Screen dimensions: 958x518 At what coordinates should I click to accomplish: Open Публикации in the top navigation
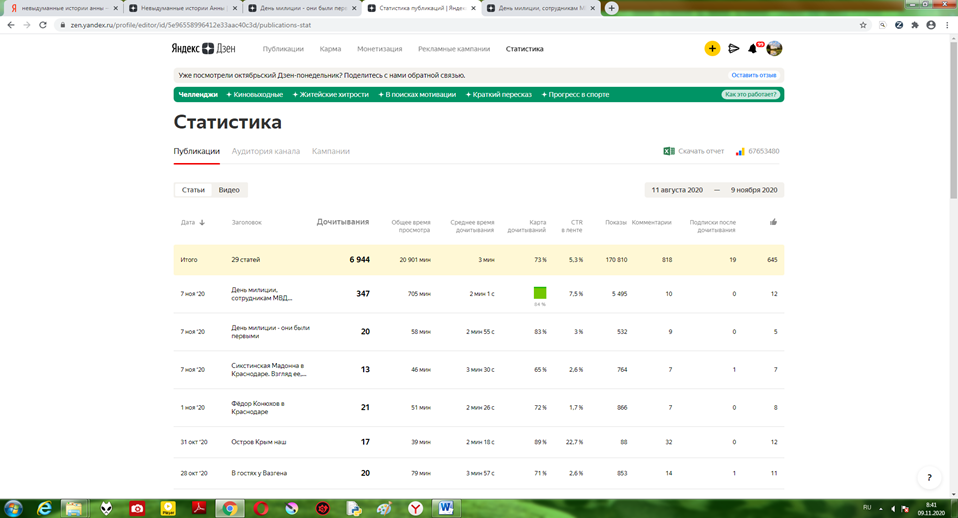[283, 49]
